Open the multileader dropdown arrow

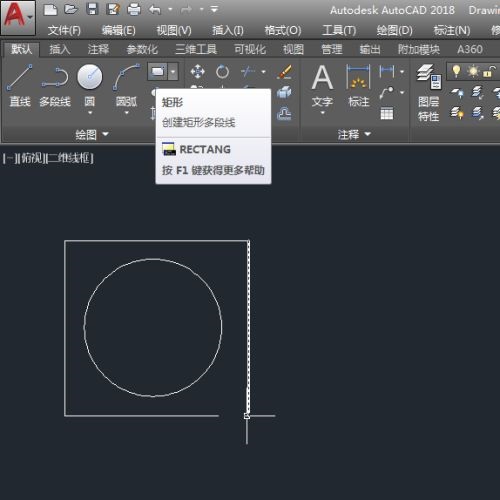[x=402, y=92]
